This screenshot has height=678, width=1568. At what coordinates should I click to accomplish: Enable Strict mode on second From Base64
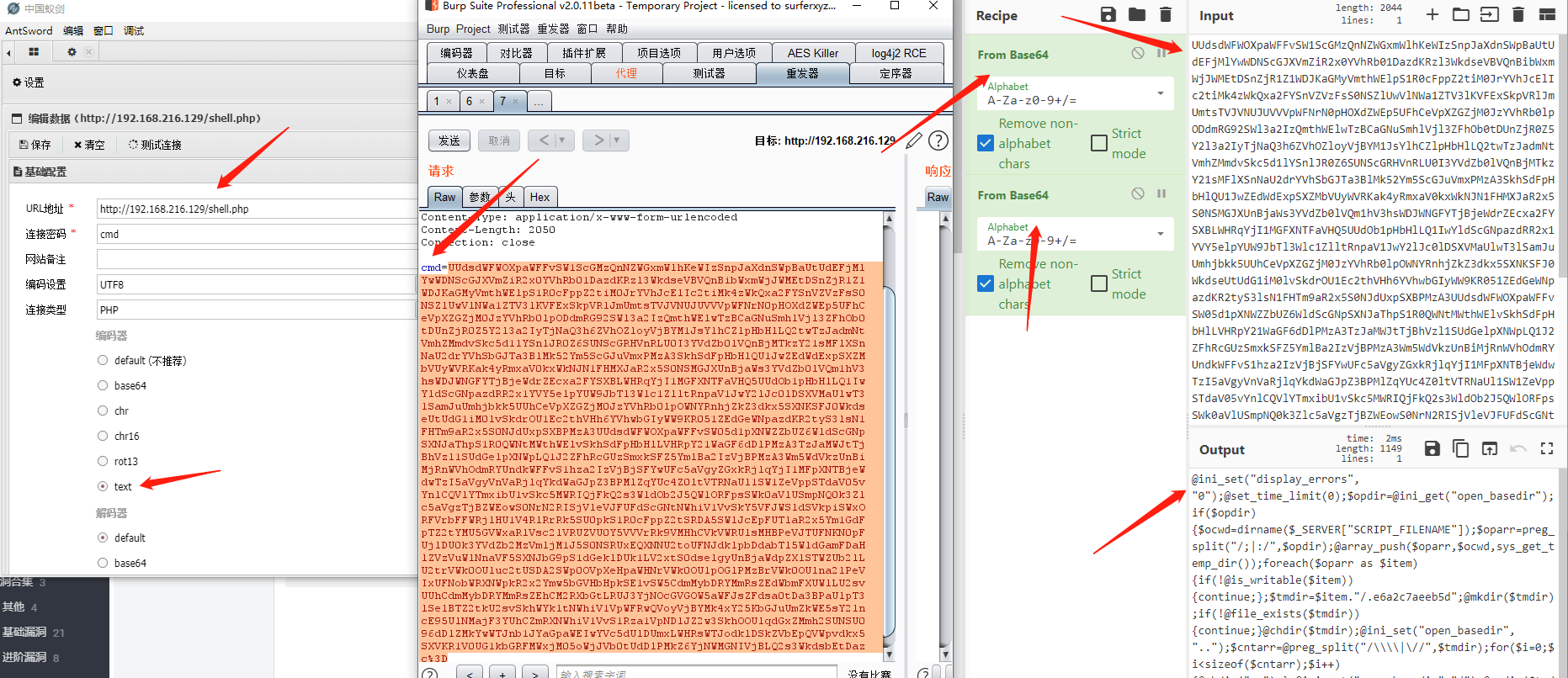(1099, 283)
